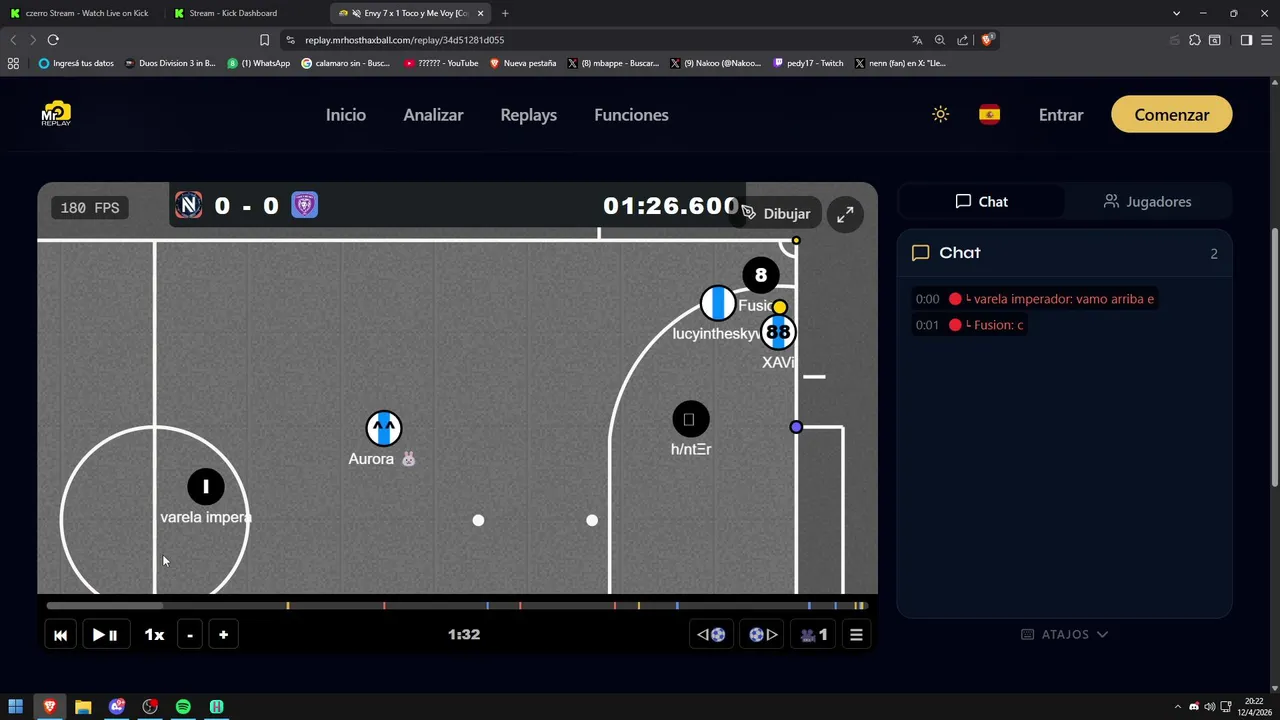Click the h/ntΞr player disc
Viewport: 1280px width, 720px height.
point(690,419)
